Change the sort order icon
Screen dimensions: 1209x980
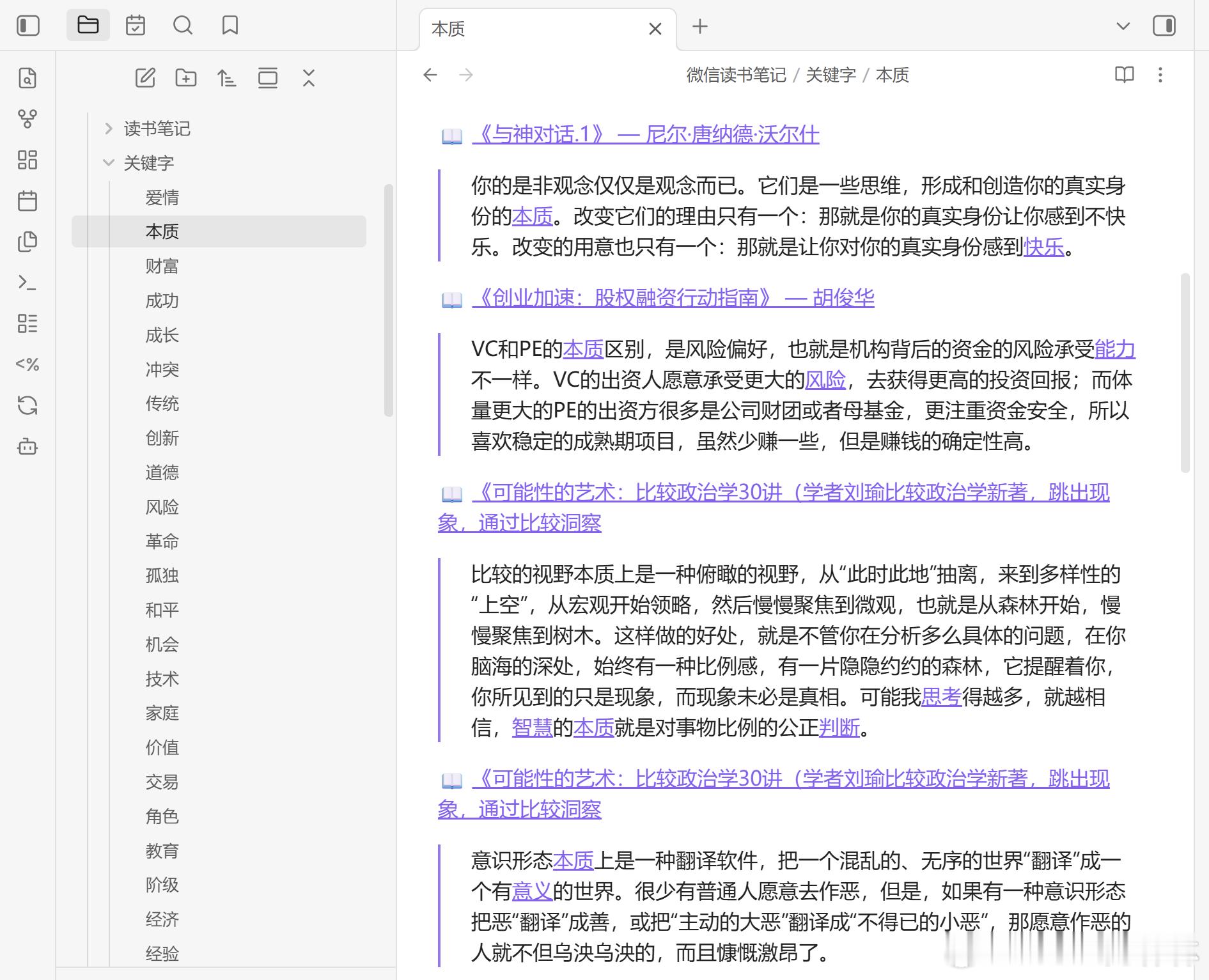227,78
